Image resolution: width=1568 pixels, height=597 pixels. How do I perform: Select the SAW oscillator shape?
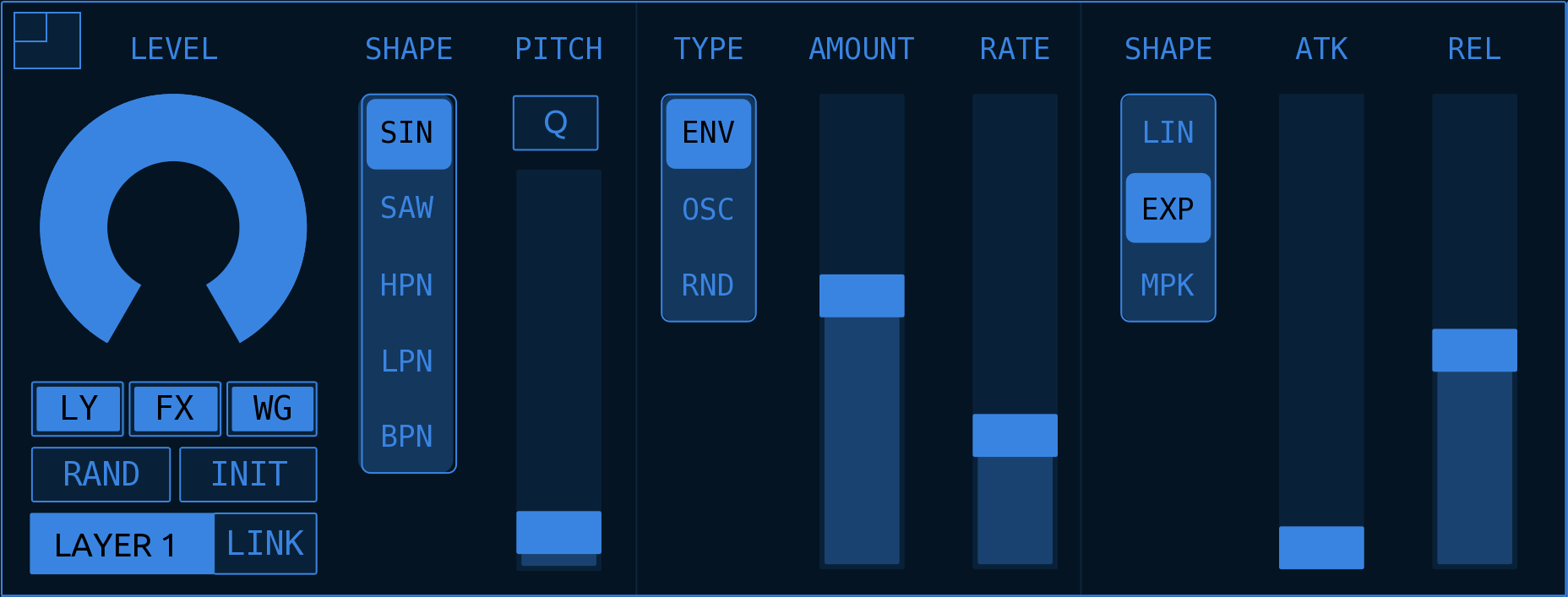[408, 208]
